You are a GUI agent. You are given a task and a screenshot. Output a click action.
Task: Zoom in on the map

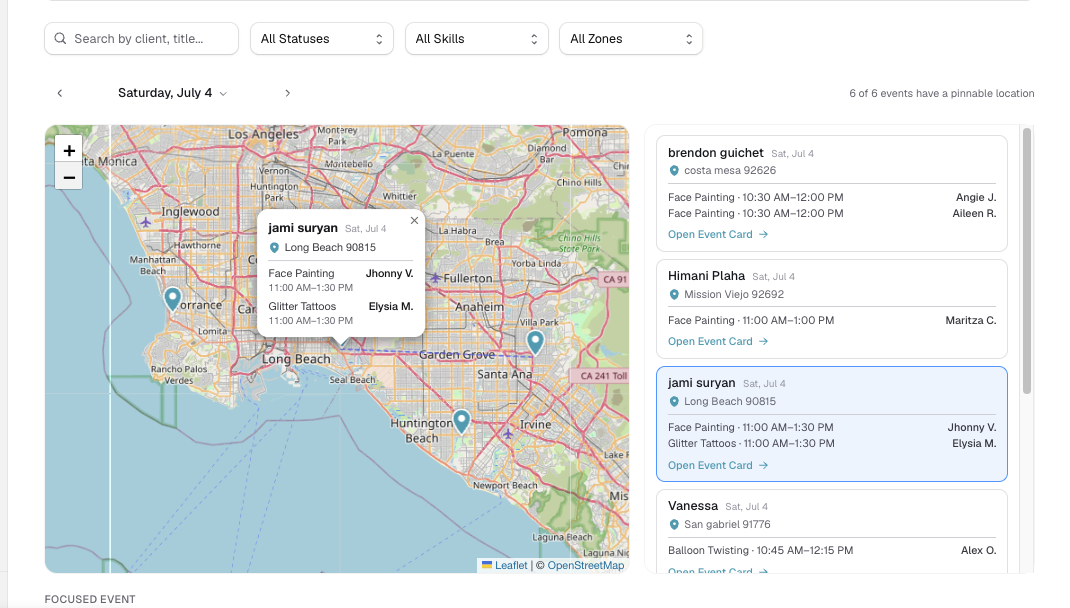tap(69, 150)
